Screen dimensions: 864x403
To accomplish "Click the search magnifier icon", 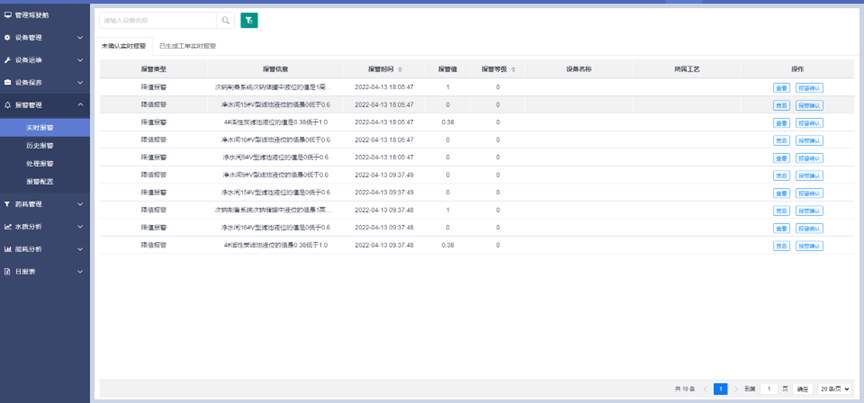I will pyautogui.click(x=225, y=20).
